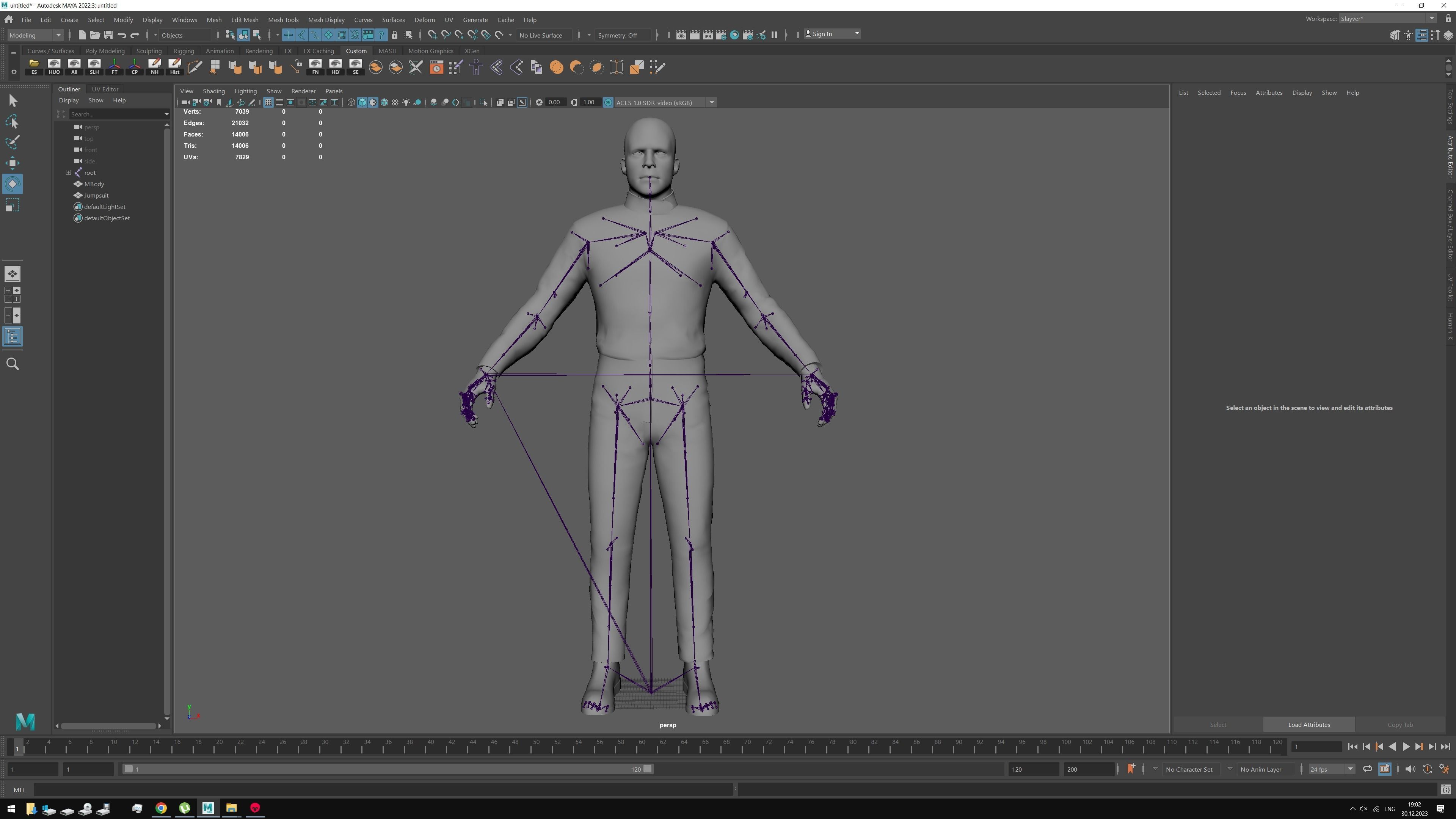Activate the Lasso select tool

click(x=13, y=121)
